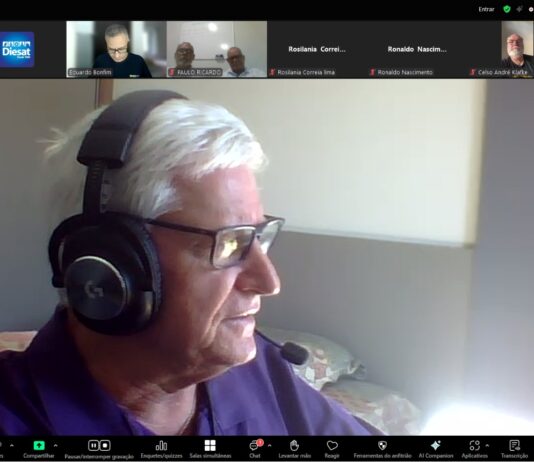
Task: Click the muted mic icon beside Ronaldo Nascimento
Action: point(373,72)
